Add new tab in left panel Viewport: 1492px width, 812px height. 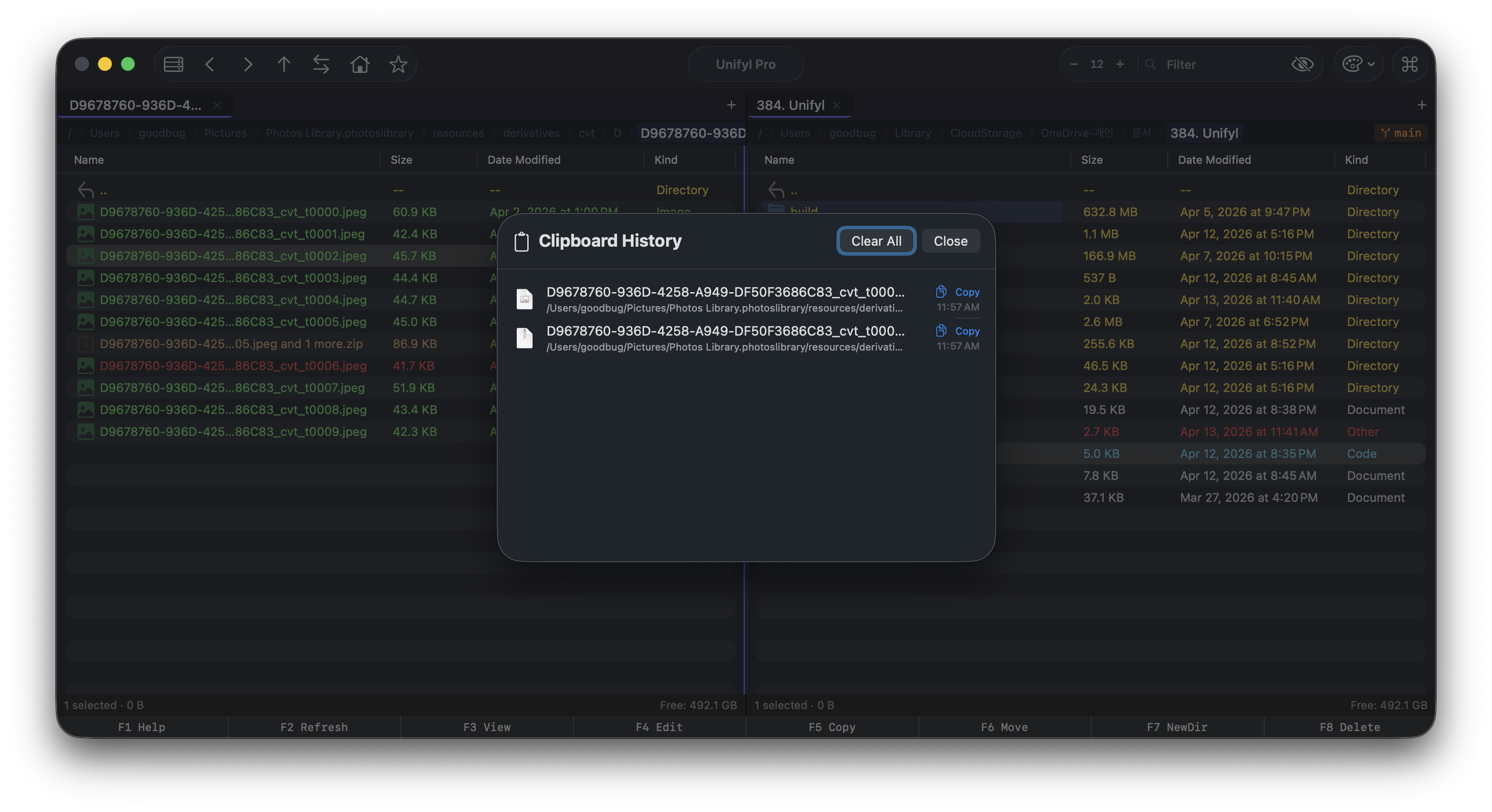(x=731, y=105)
